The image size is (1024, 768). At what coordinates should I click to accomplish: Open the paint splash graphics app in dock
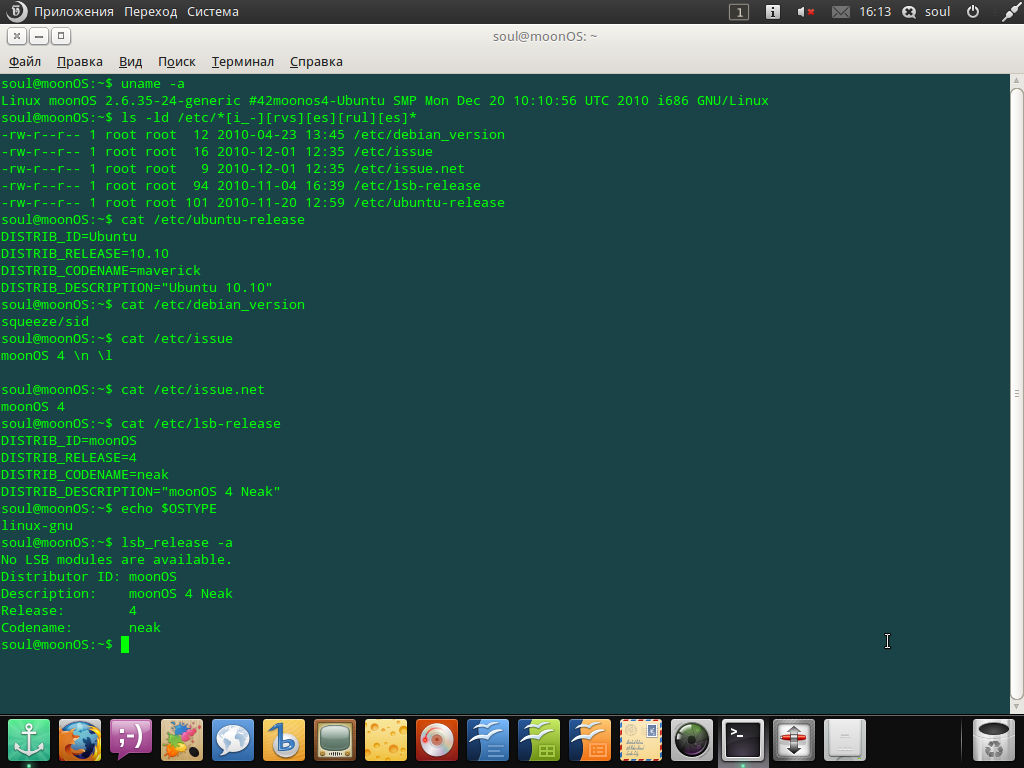click(182, 740)
